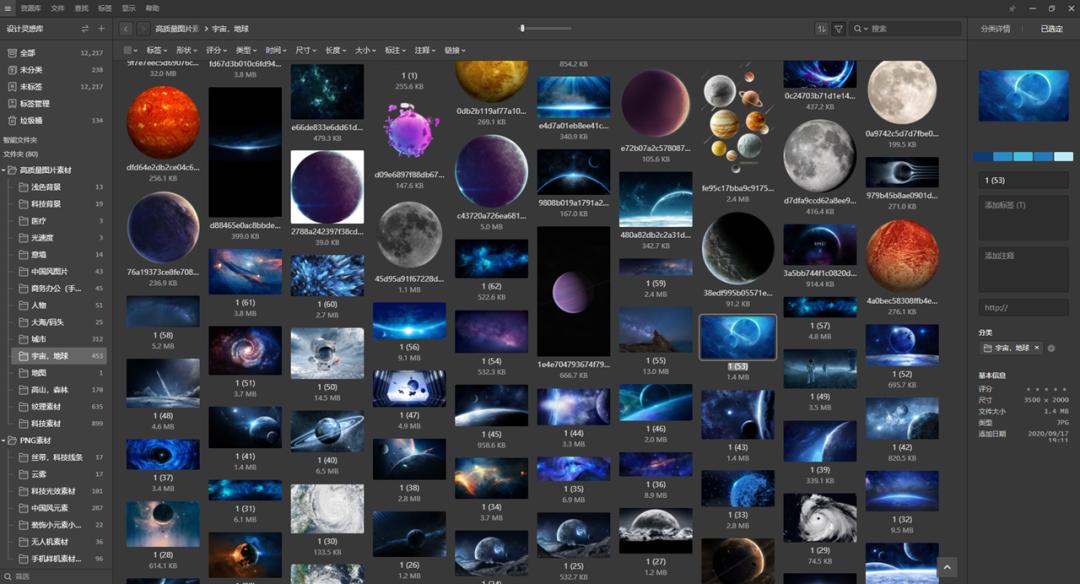
Task: Click the sort order icon
Action: (x=822, y=29)
